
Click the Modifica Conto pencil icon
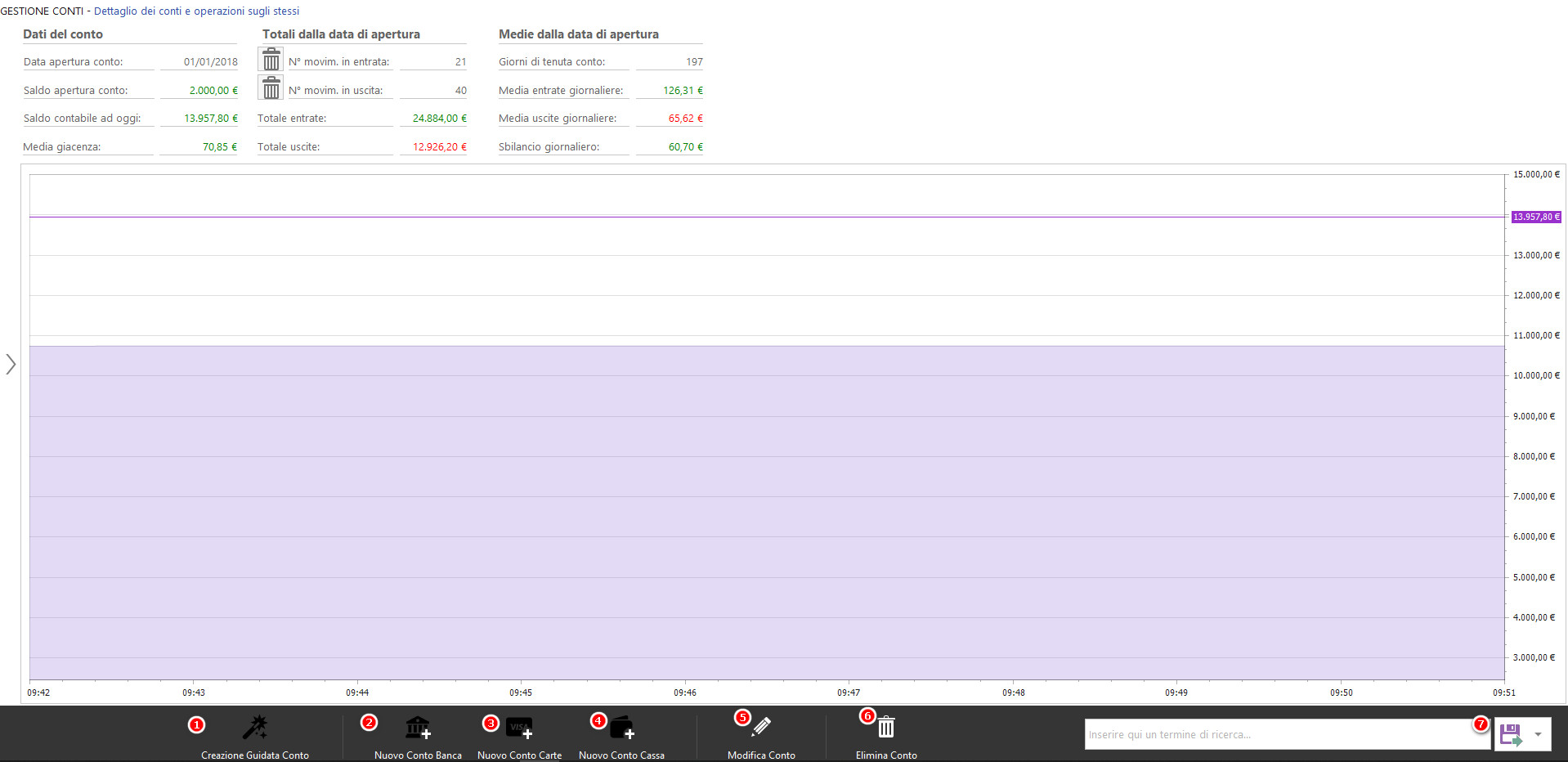(x=761, y=726)
